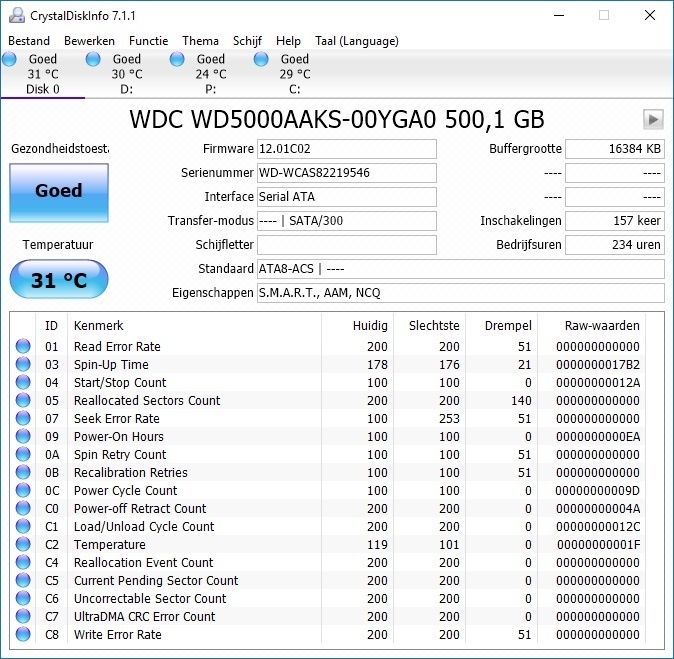Viewport: 674px width, 659px height.
Task: Click the blue orb beside Load/Unload Cycle Count
Action: click(x=23, y=527)
